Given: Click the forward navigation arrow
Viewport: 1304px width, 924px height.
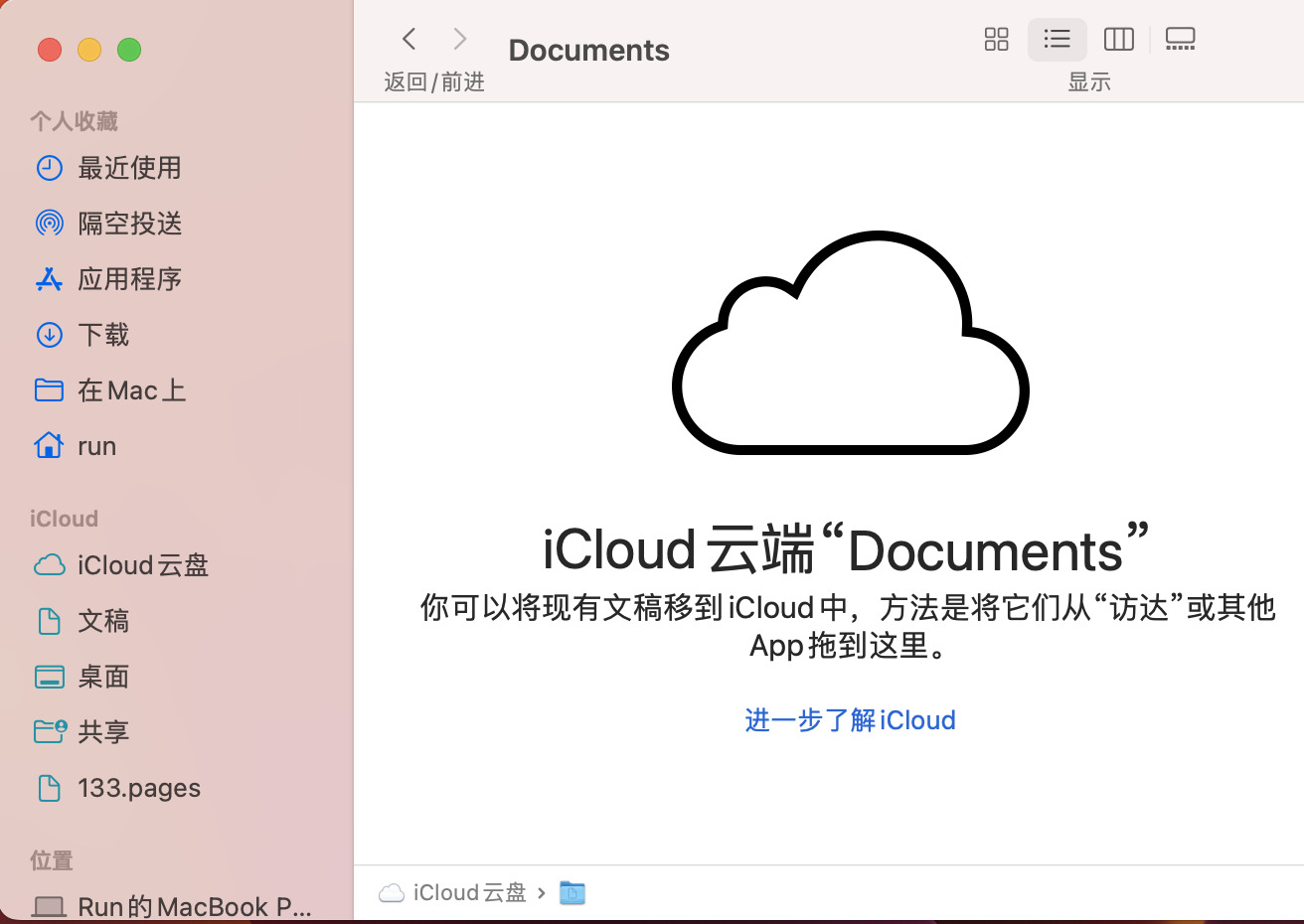Looking at the screenshot, I should [x=459, y=40].
